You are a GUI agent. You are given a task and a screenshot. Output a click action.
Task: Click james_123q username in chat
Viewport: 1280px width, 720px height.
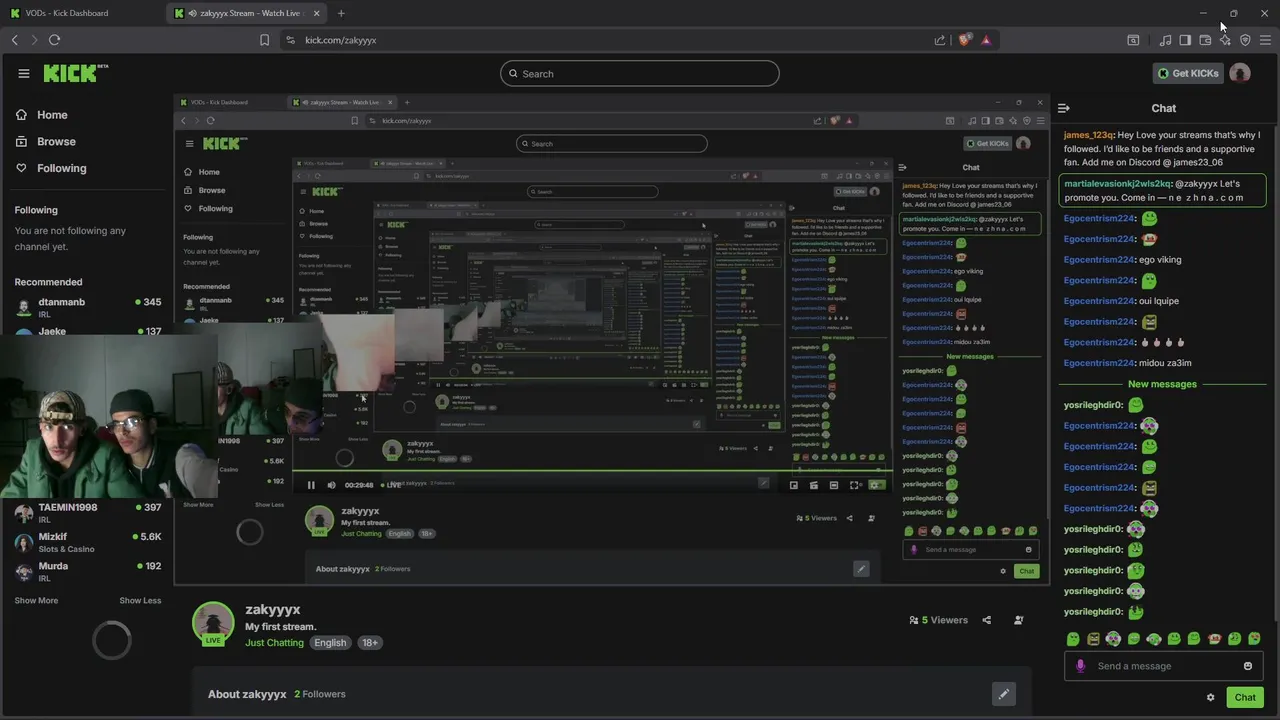[1089, 135]
